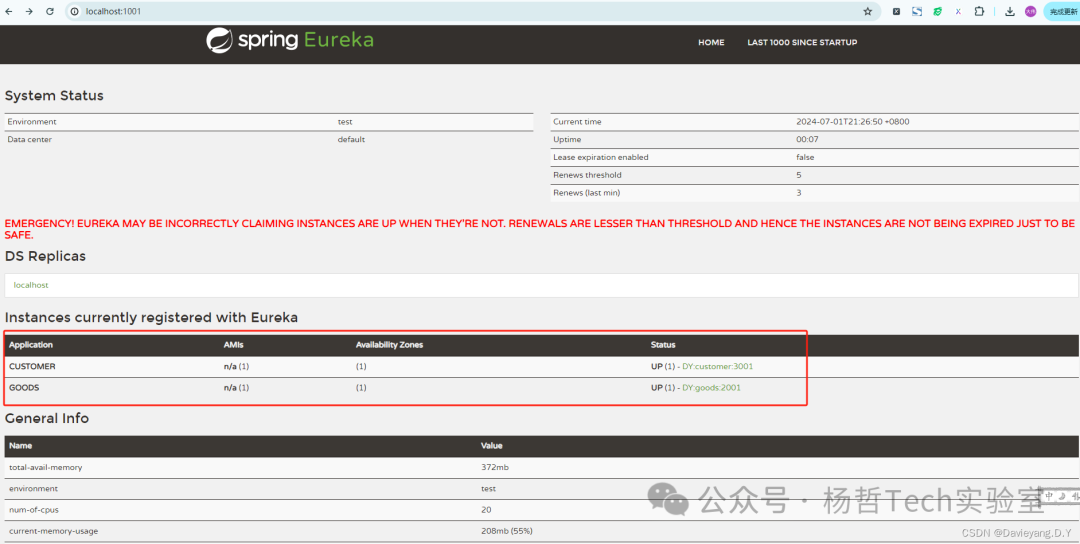Open the extensions puzzle-piece menu
The width and height of the screenshot is (1080, 544).
coord(979,12)
